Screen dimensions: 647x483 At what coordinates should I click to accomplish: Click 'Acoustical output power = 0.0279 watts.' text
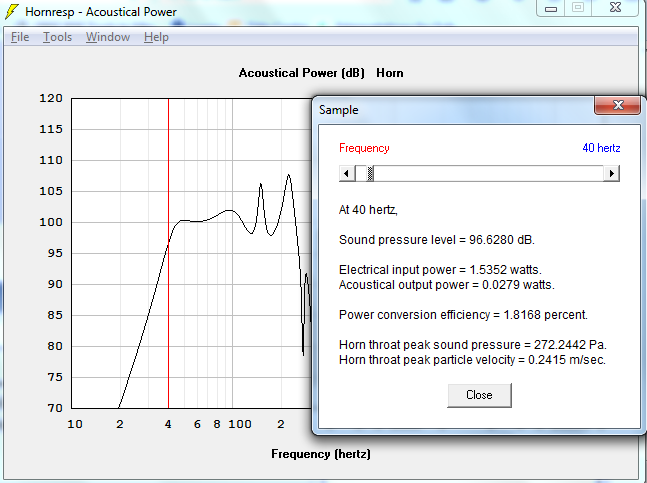click(446, 285)
